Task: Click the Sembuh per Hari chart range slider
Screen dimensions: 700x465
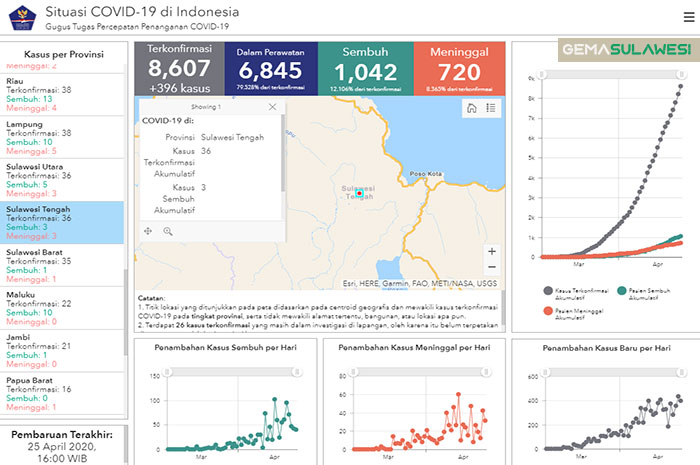Action: (x=231, y=369)
